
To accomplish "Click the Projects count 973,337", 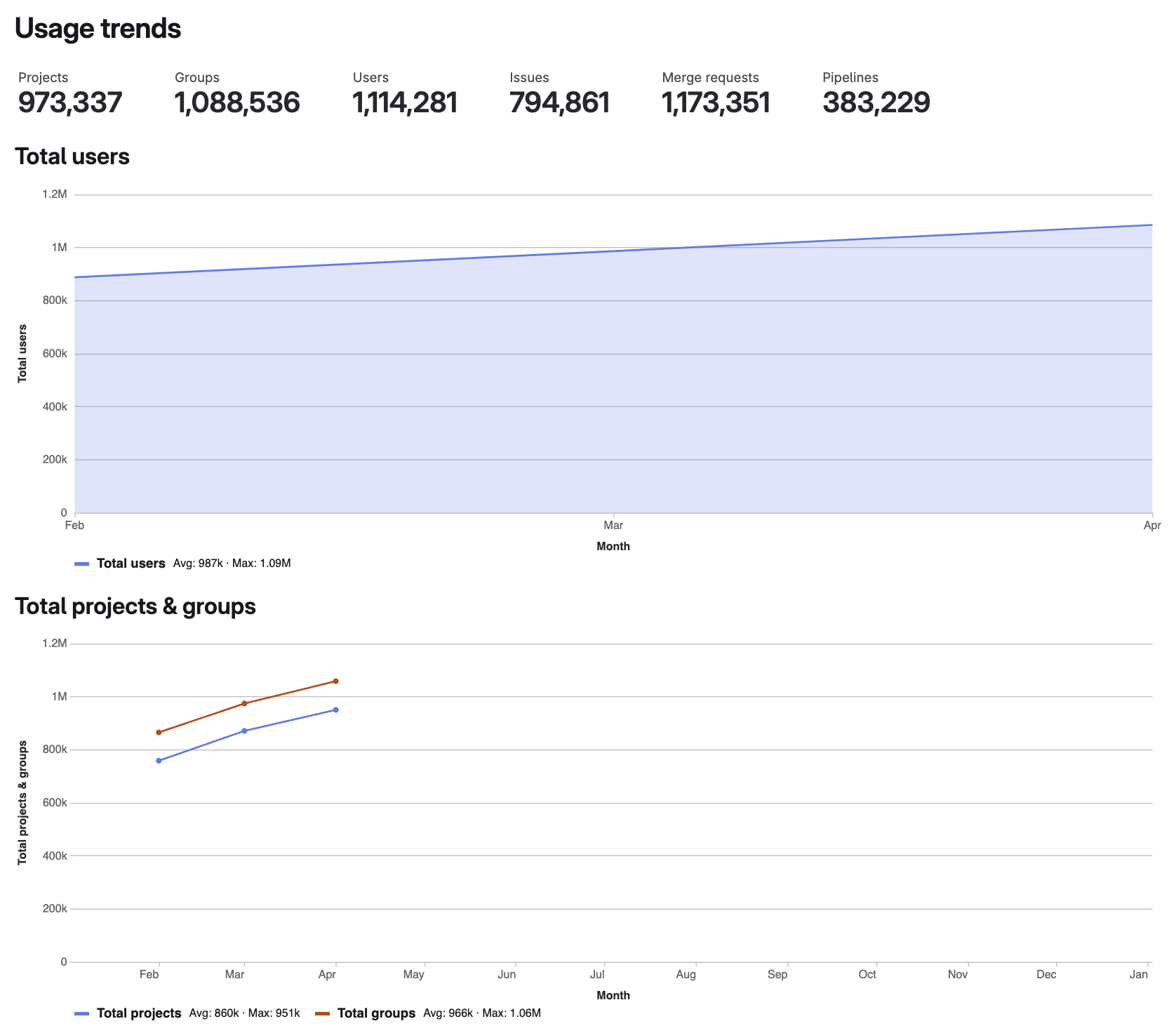I will [x=69, y=102].
